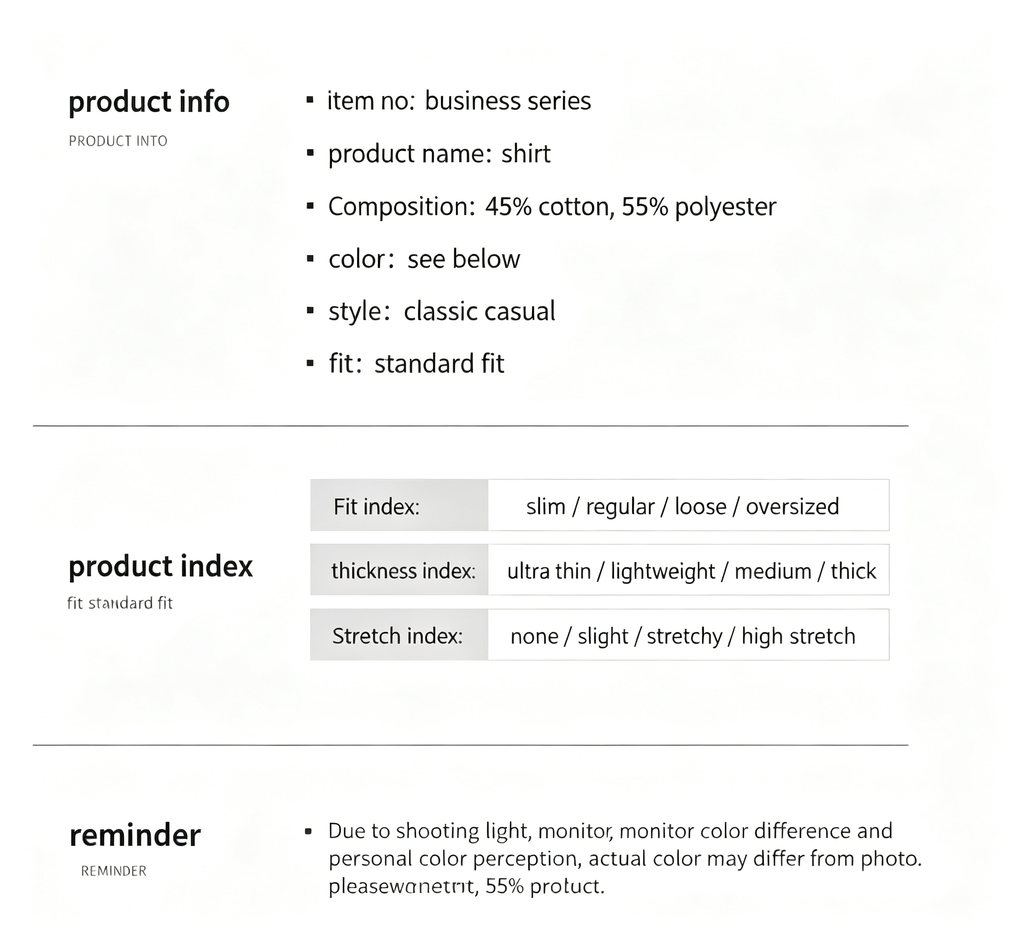Click the 'fit: standard fit' line

pos(416,364)
